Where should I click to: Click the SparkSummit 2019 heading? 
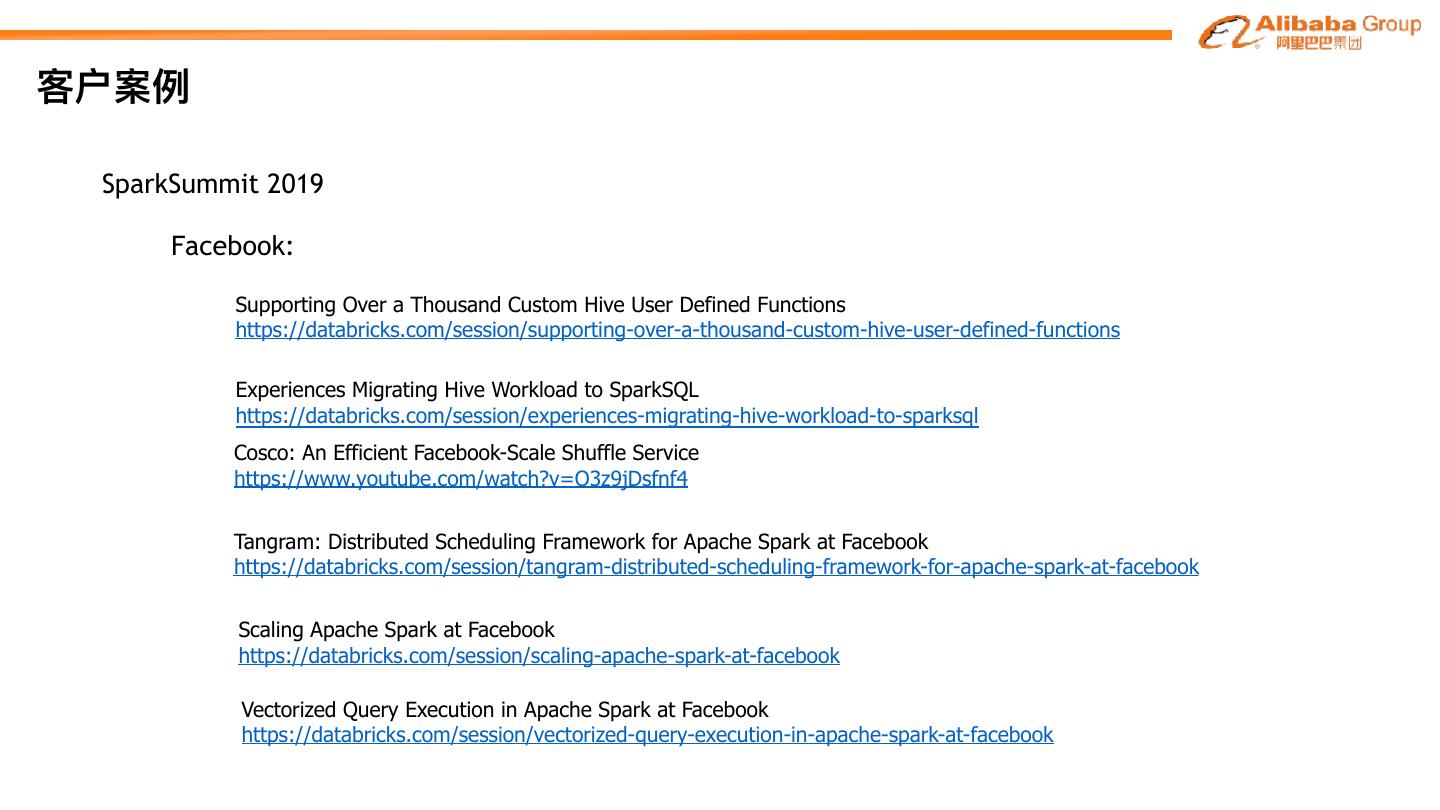coord(212,184)
